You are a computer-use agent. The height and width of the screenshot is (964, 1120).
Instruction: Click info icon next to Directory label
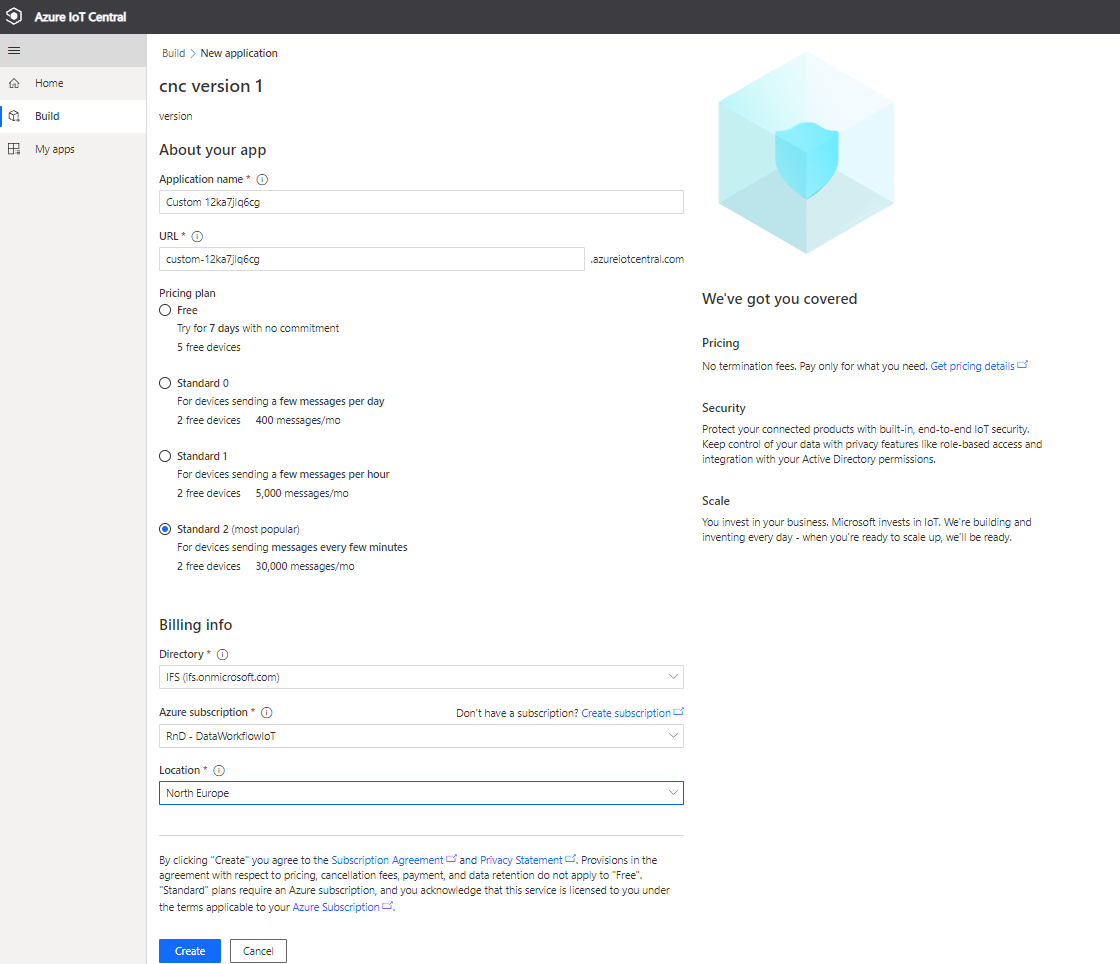[222, 655]
